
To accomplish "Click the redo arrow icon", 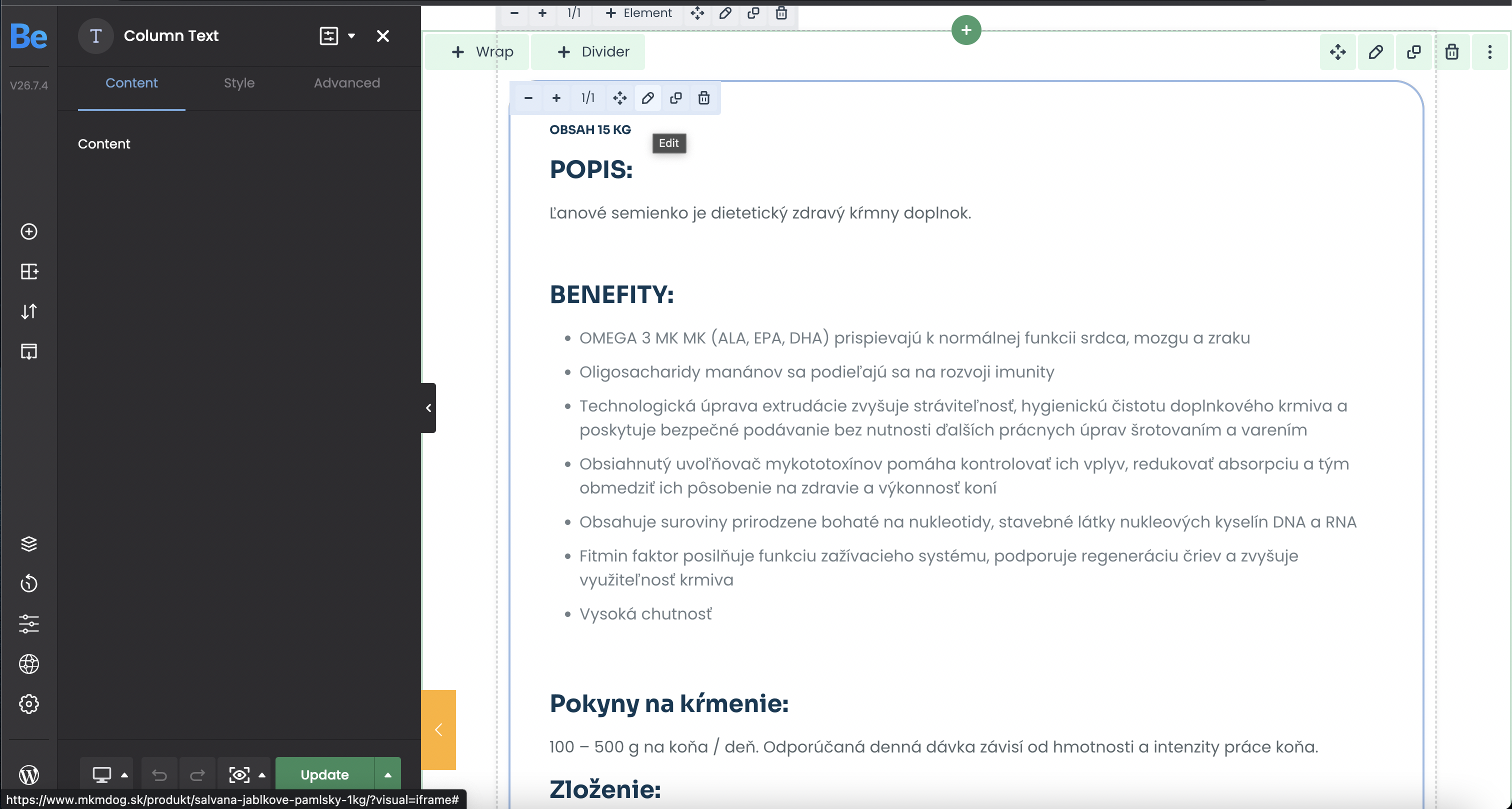I will tap(197, 775).
